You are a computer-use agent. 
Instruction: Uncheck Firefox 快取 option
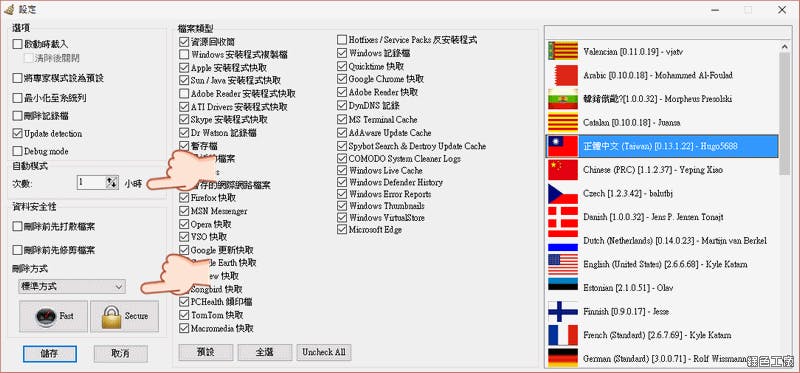(x=184, y=197)
